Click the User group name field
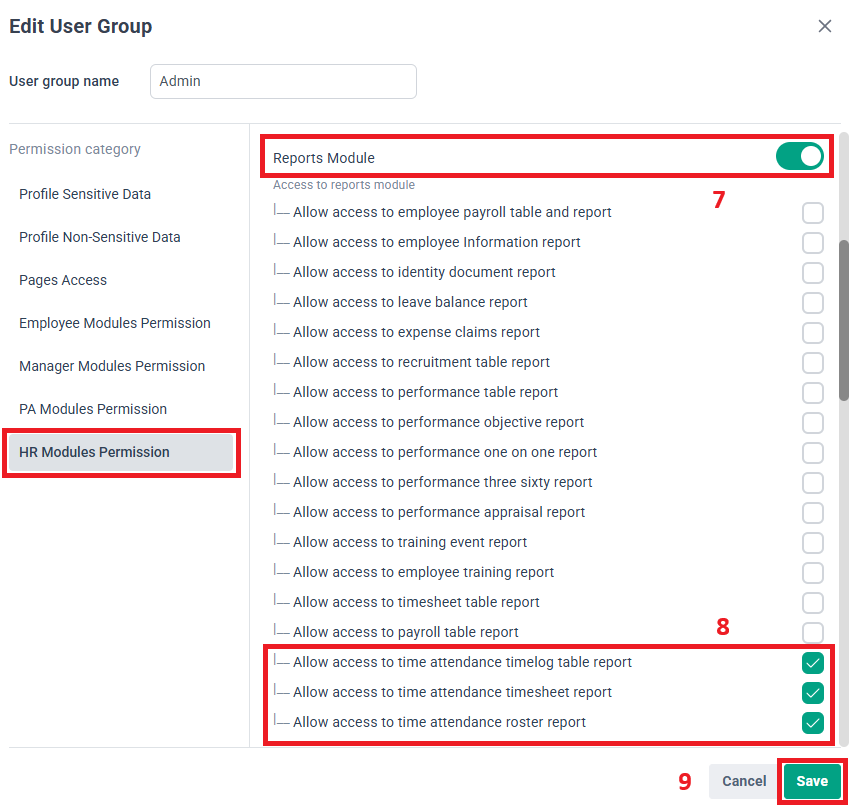 [283, 82]
